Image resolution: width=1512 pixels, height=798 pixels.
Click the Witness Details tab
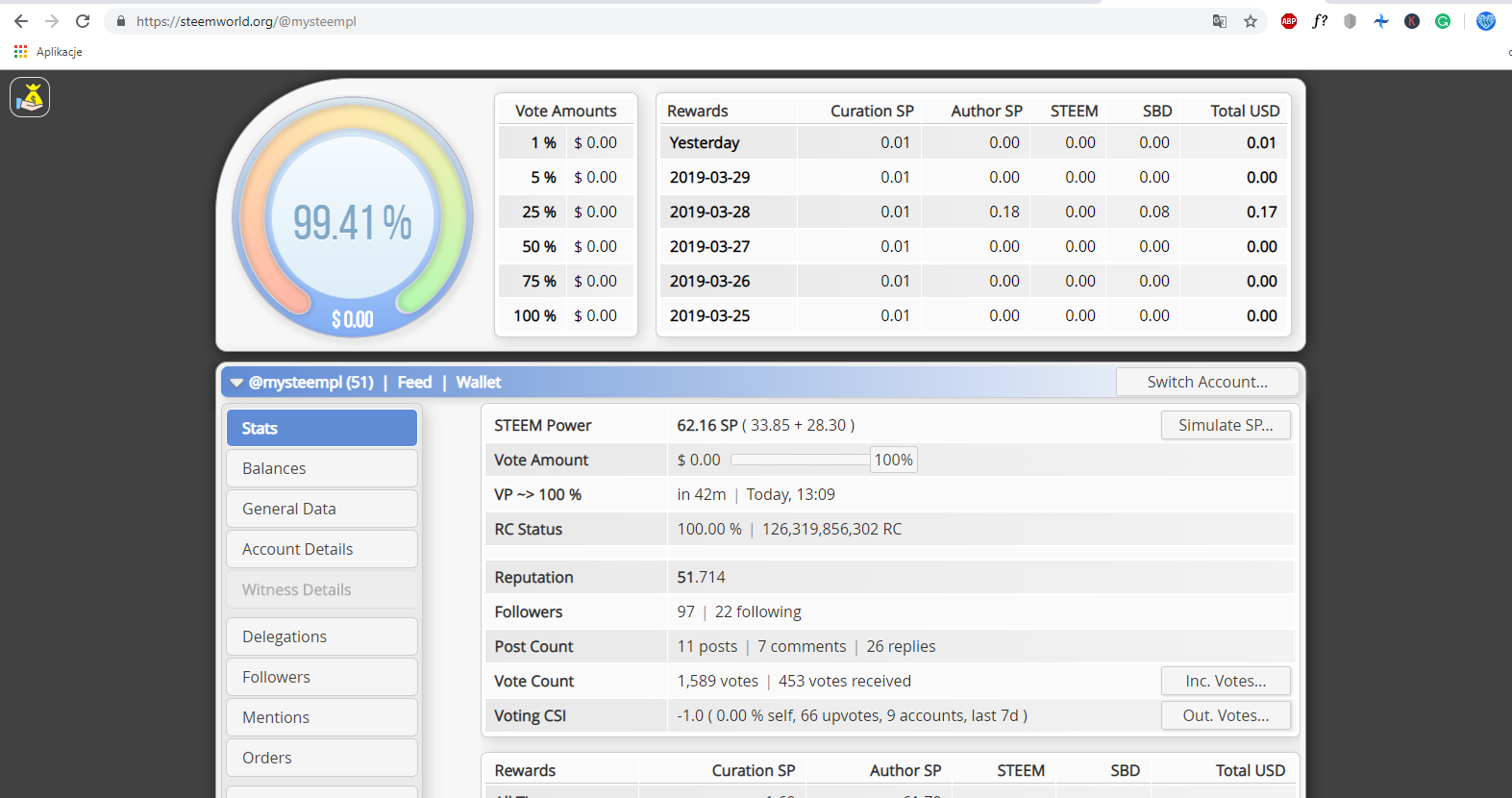pos(322,589)
